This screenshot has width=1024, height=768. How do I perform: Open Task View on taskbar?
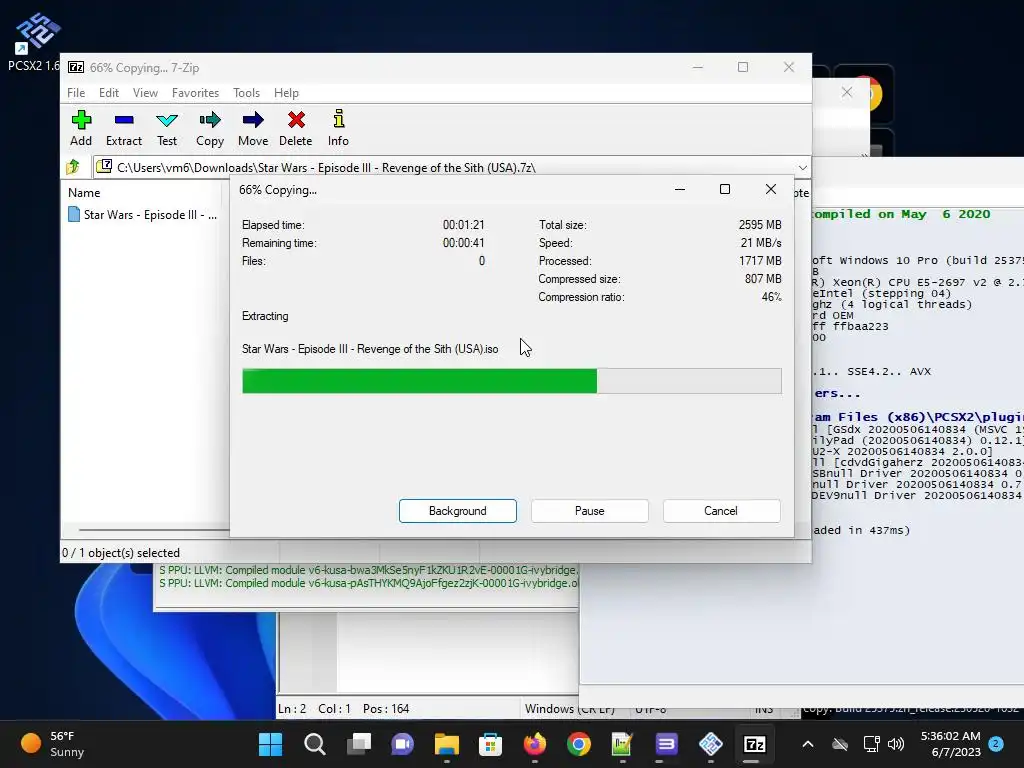click(359, 744)
